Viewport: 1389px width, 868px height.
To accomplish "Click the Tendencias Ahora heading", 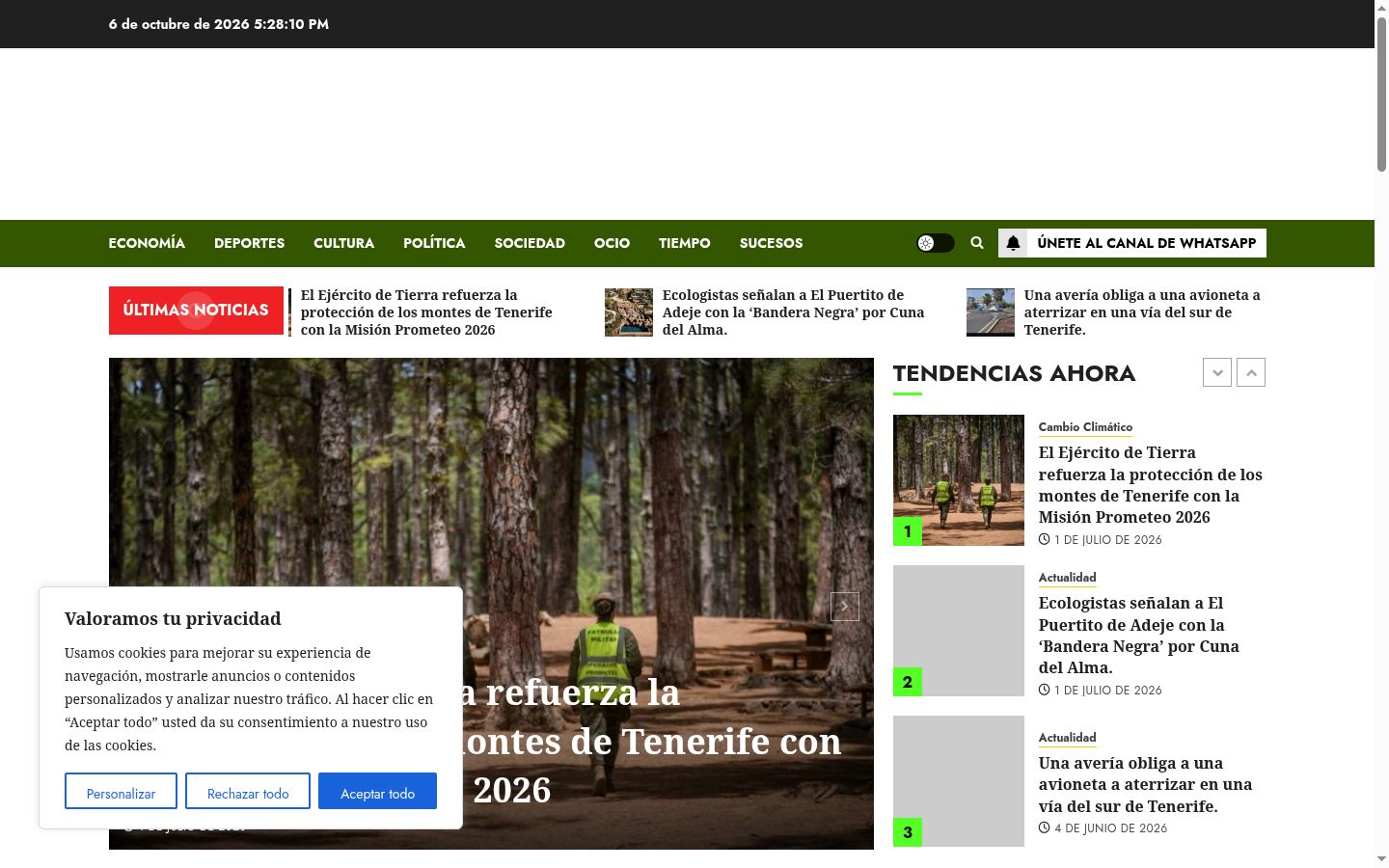I will pos(1014,373).
